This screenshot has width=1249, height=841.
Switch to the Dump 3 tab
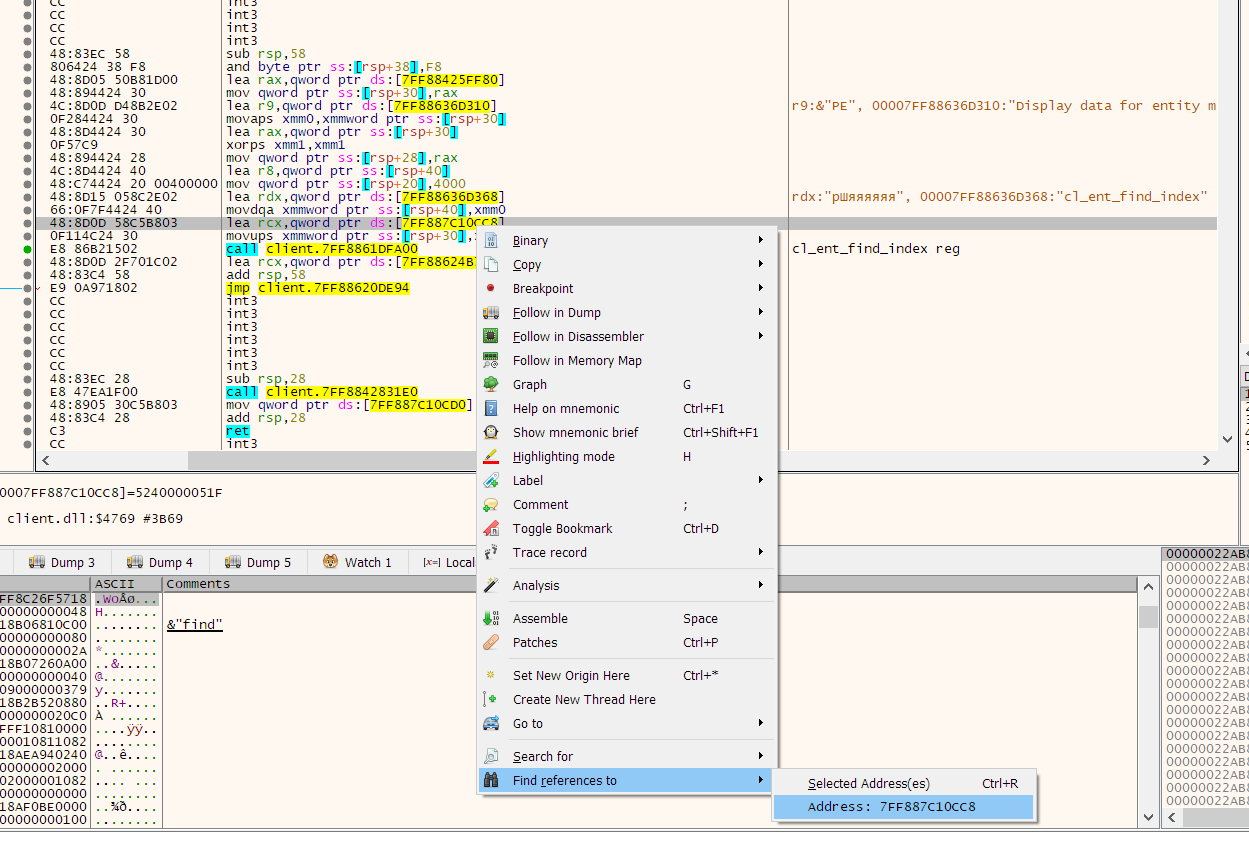[61, 562]
